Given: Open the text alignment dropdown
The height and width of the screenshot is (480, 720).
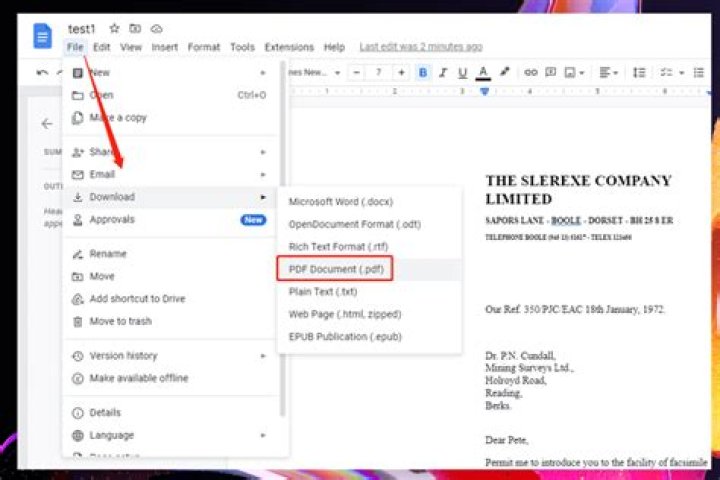Looking at the screenshot, I should pyautogui.click(x=608, y=73).
